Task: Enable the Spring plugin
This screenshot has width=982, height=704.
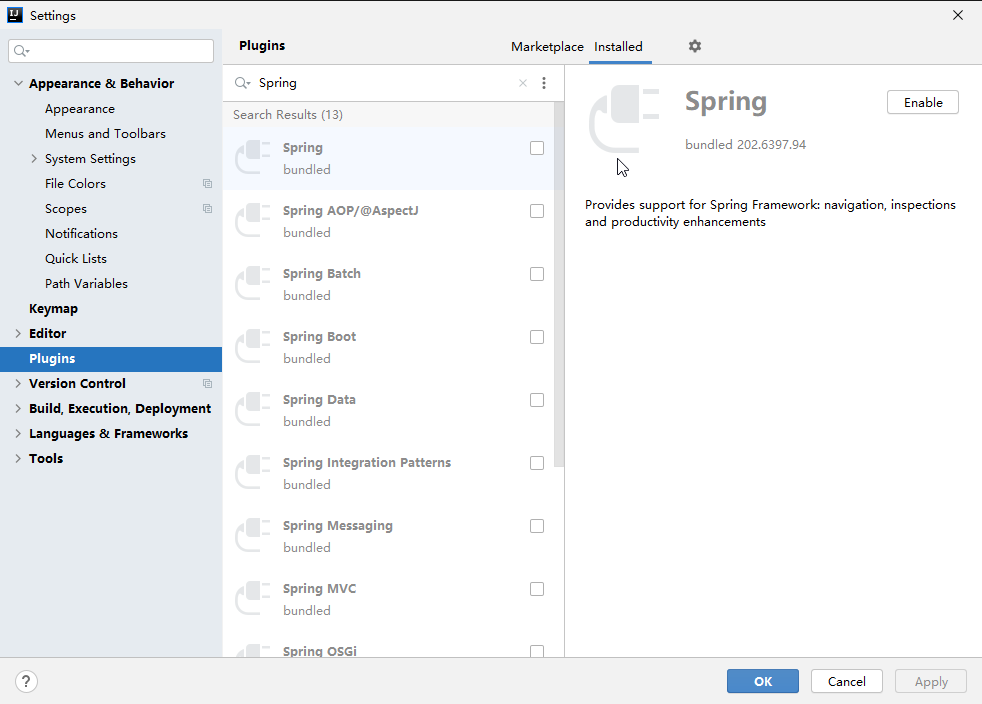Action: [922, 102]
